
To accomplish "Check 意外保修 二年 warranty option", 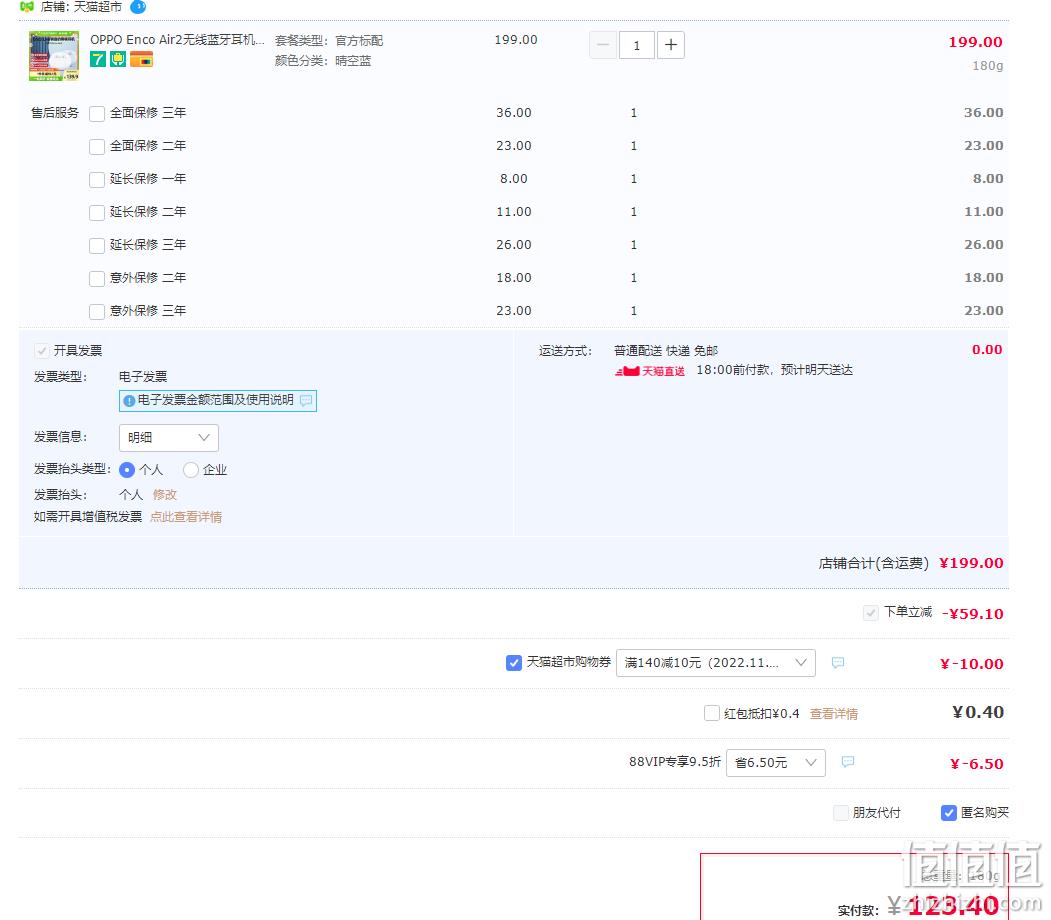I will (97, 278).
